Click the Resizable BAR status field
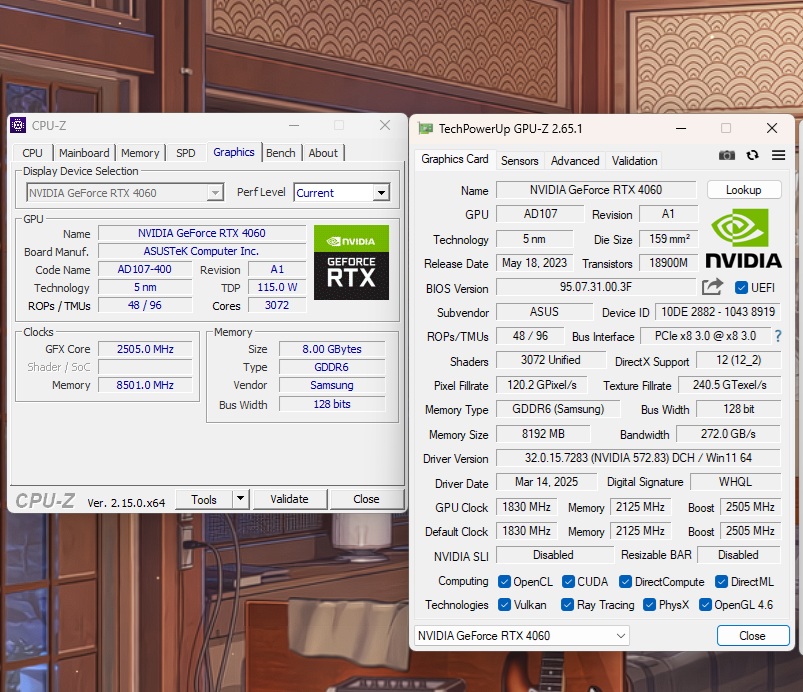The height and width of the screenshot is (692, 803). 738,555
